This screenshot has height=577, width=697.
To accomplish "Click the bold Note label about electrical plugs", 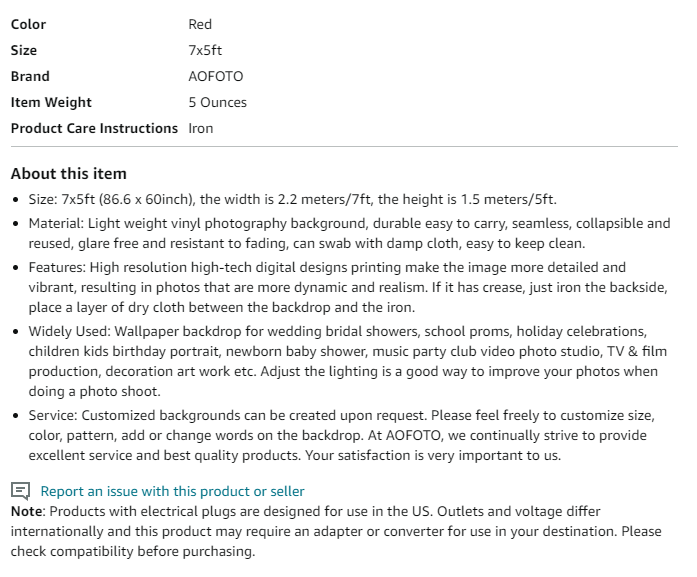I will tap(27, 511).
